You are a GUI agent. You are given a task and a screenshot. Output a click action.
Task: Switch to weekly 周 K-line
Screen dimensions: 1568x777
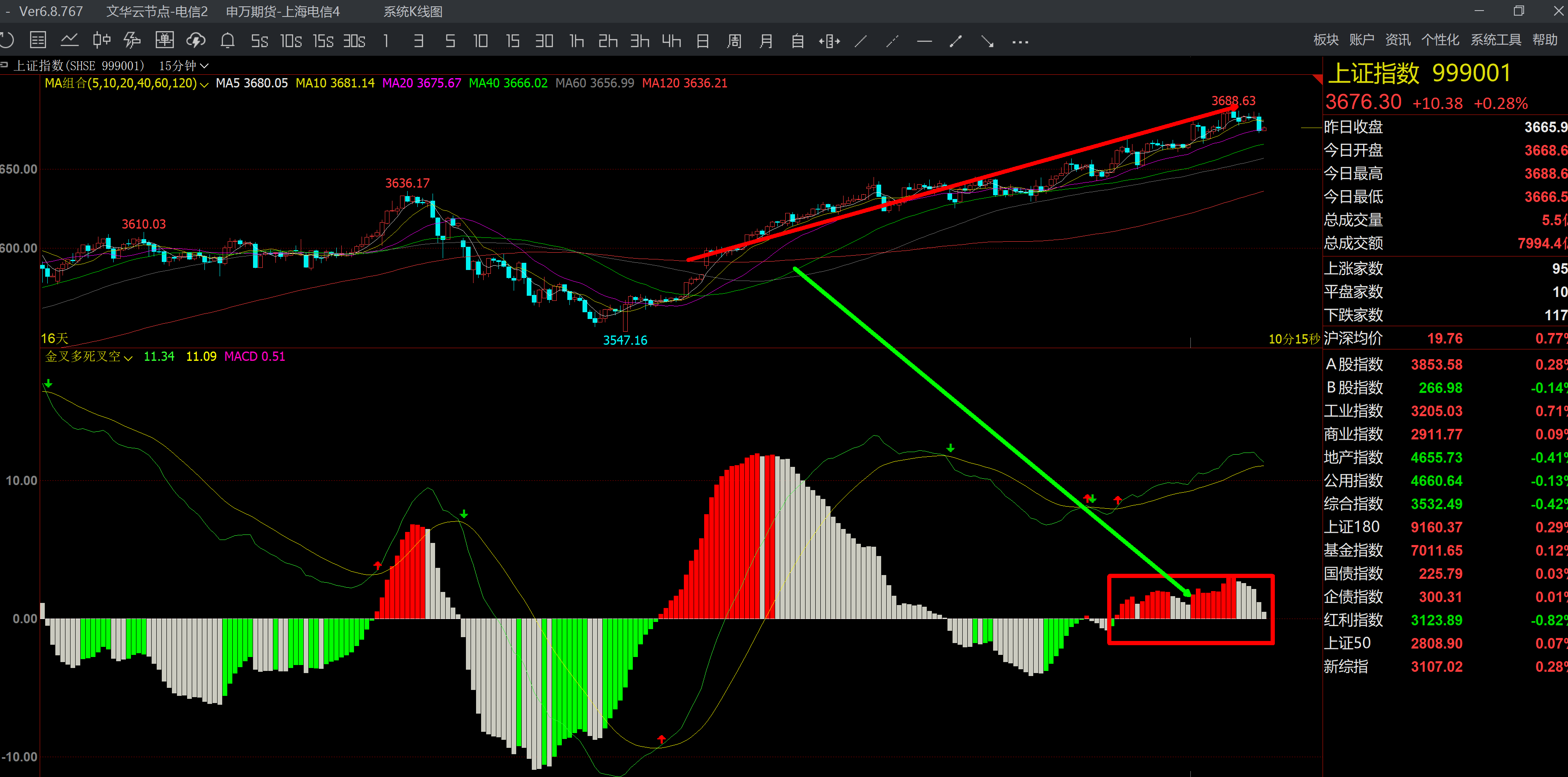click(734, 41)
